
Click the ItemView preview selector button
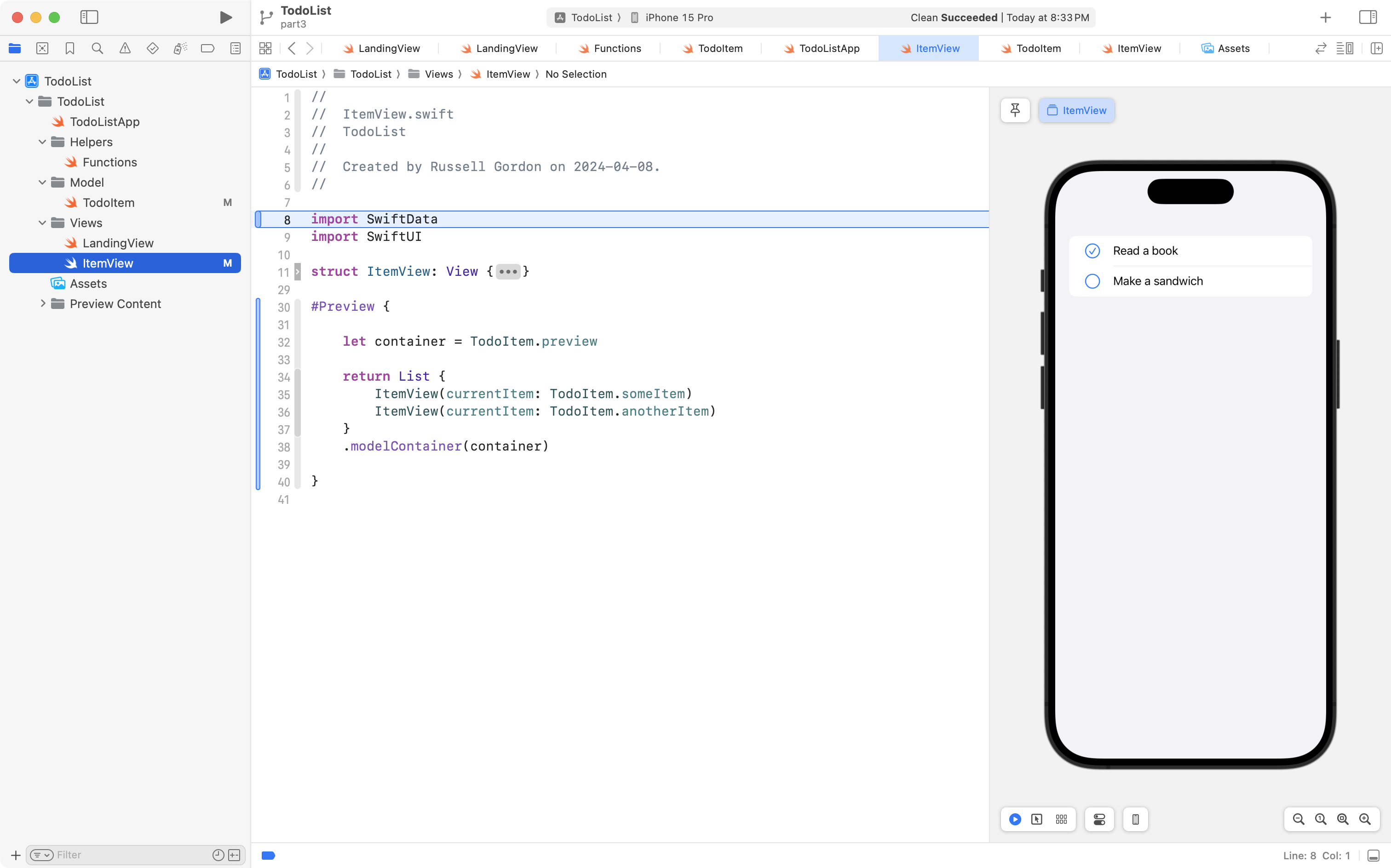(x=1076, y=110)
